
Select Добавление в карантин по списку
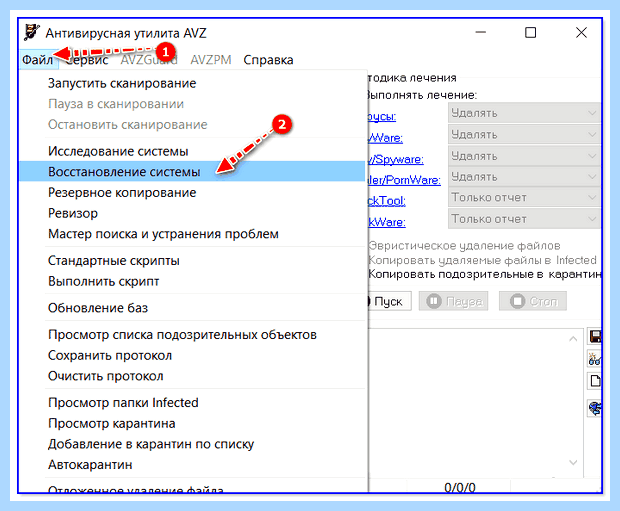[192, 444]
